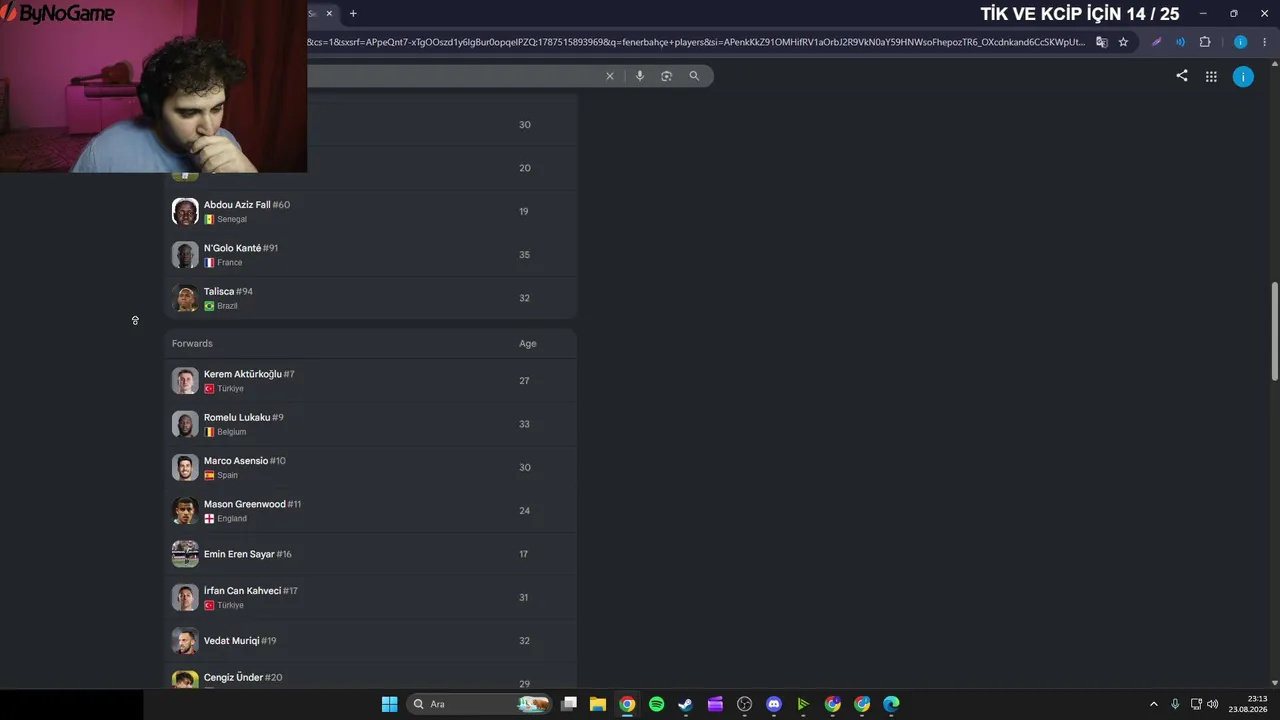Image resolution: width=1280 pixels, height=720 pixels.
Task: Share the search results page
Action: pos(1182,76)
